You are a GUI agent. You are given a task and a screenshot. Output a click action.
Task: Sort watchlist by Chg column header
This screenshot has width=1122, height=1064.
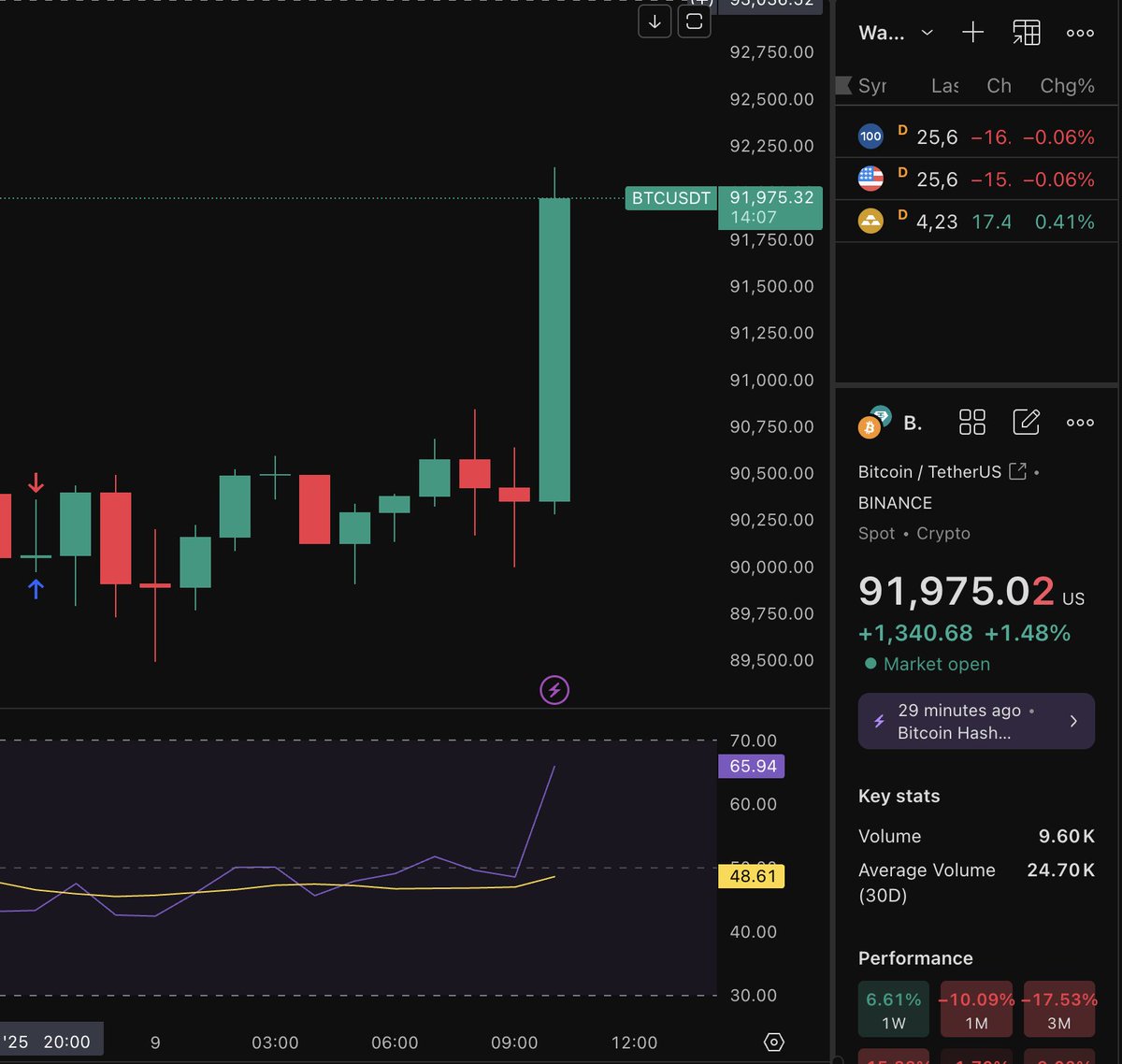coord(999,86)
